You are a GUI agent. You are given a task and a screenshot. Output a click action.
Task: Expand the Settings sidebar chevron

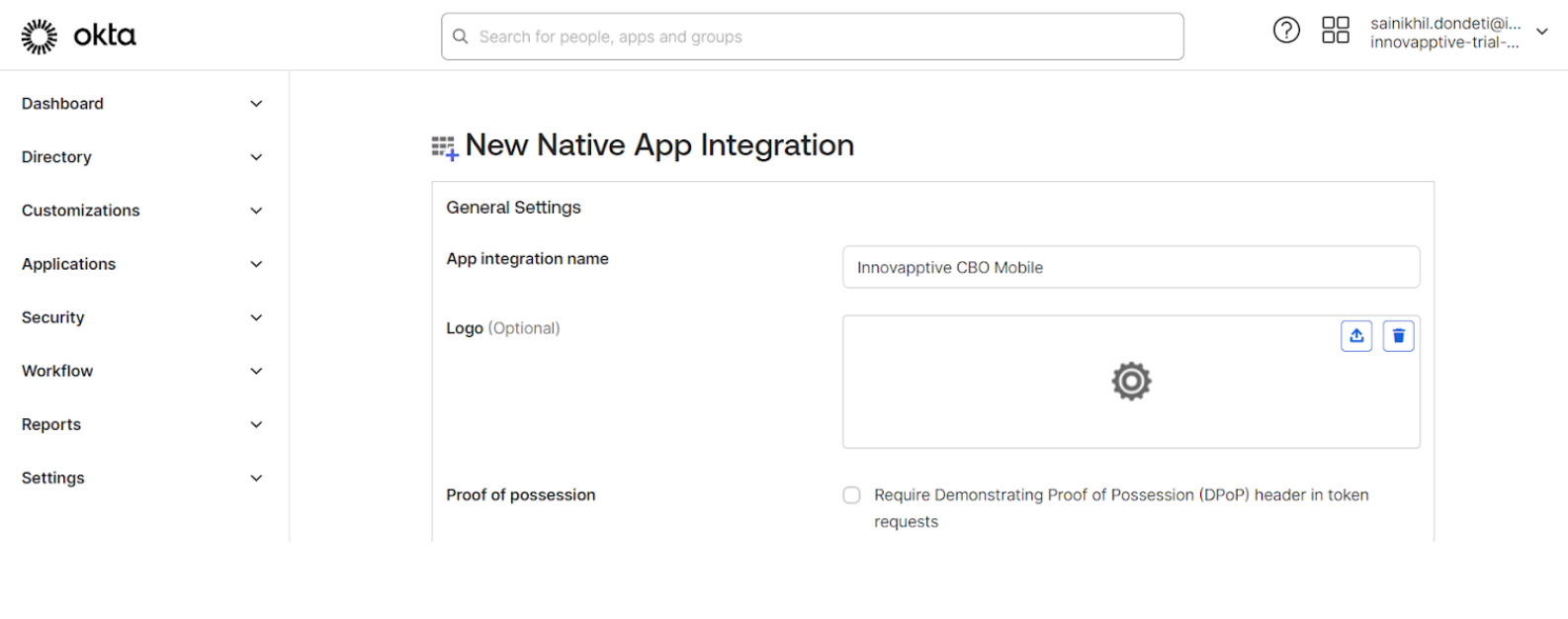[x=256, y=478]
